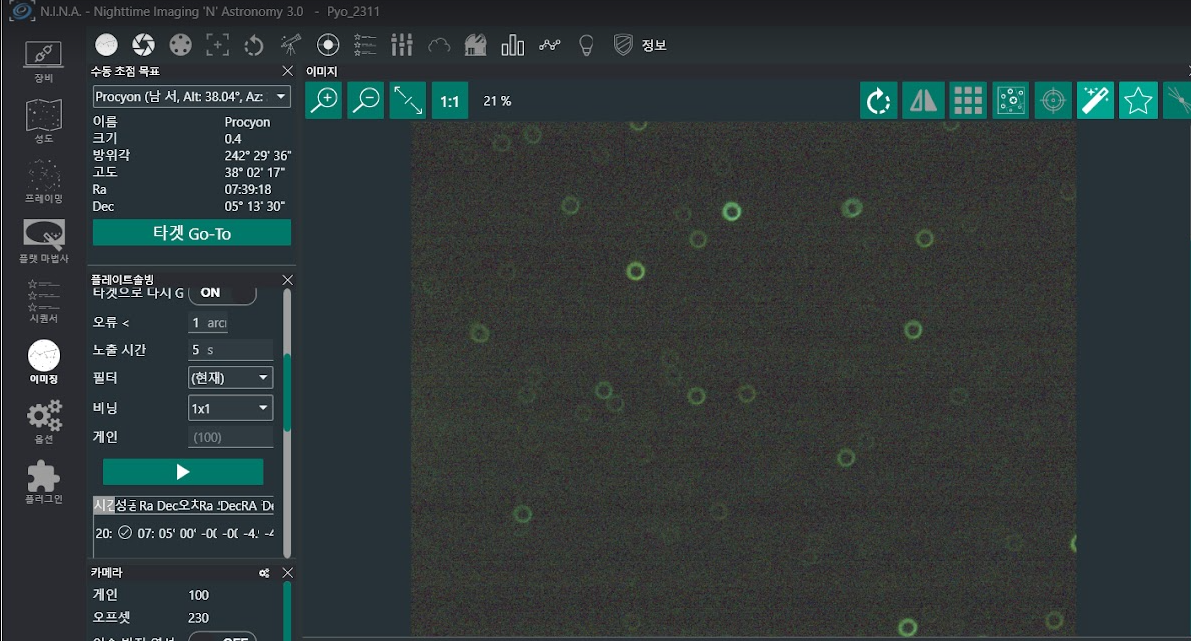This screenshot has width=1191, height=641.
Task: Open the observatory dome panel icon
Action: pyautogui.click(x=475, y=45)
